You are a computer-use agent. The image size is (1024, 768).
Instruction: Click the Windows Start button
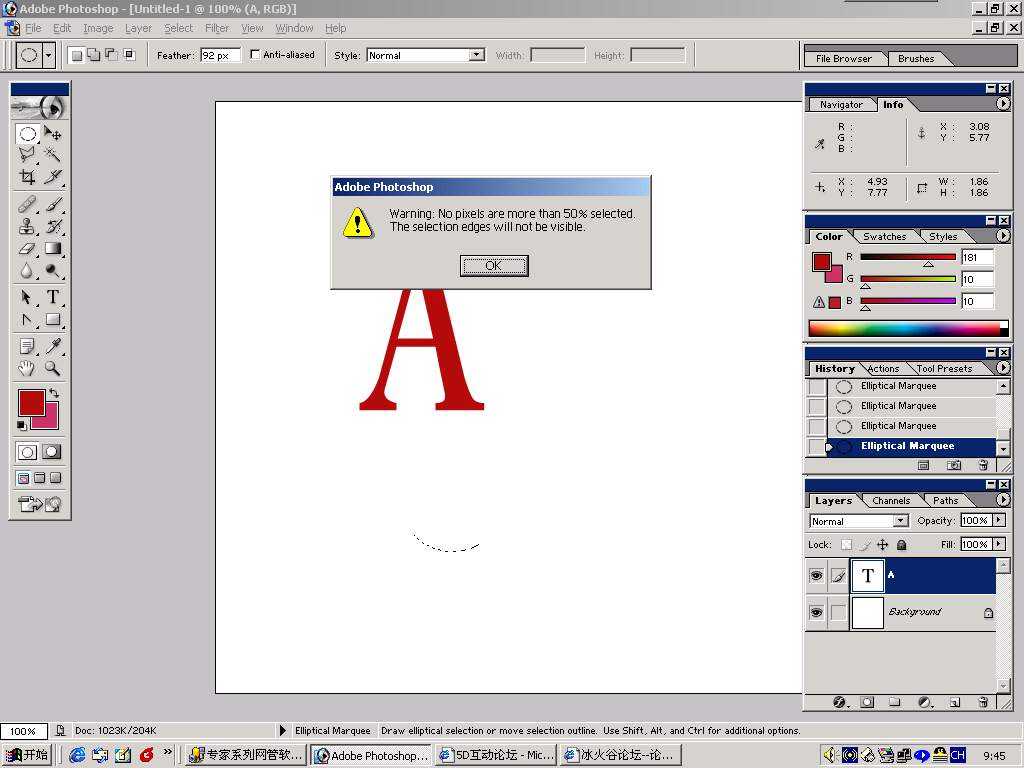pos(27,755)
